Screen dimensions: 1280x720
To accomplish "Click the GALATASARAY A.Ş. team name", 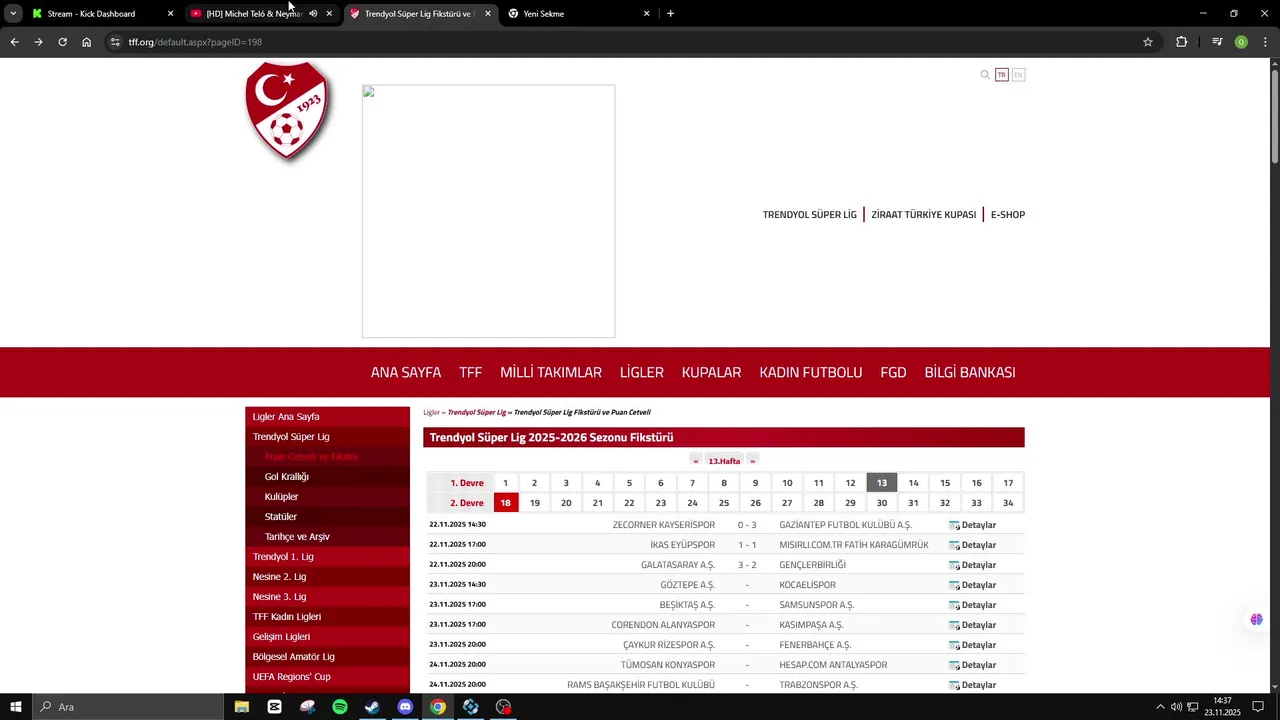I will point(678,565).
